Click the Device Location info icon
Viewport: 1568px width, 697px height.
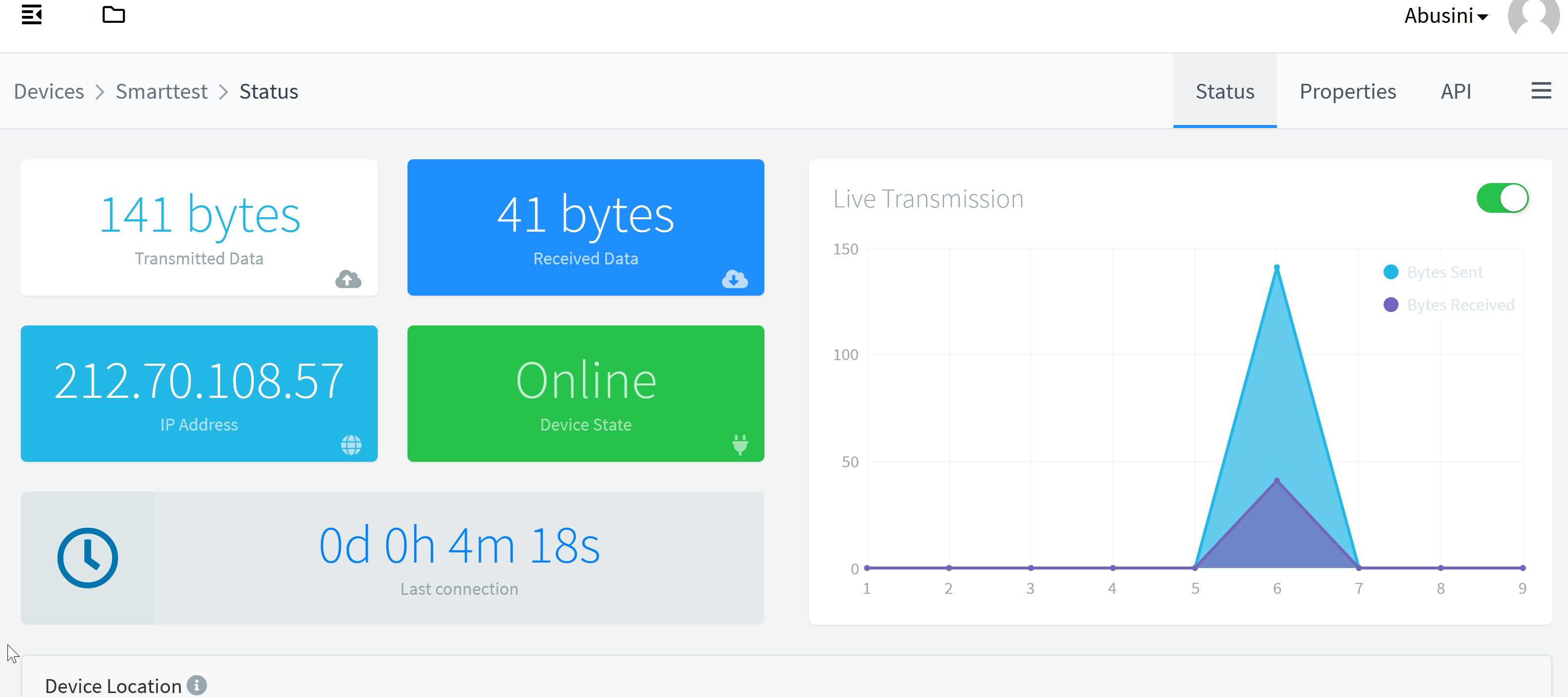197,685
